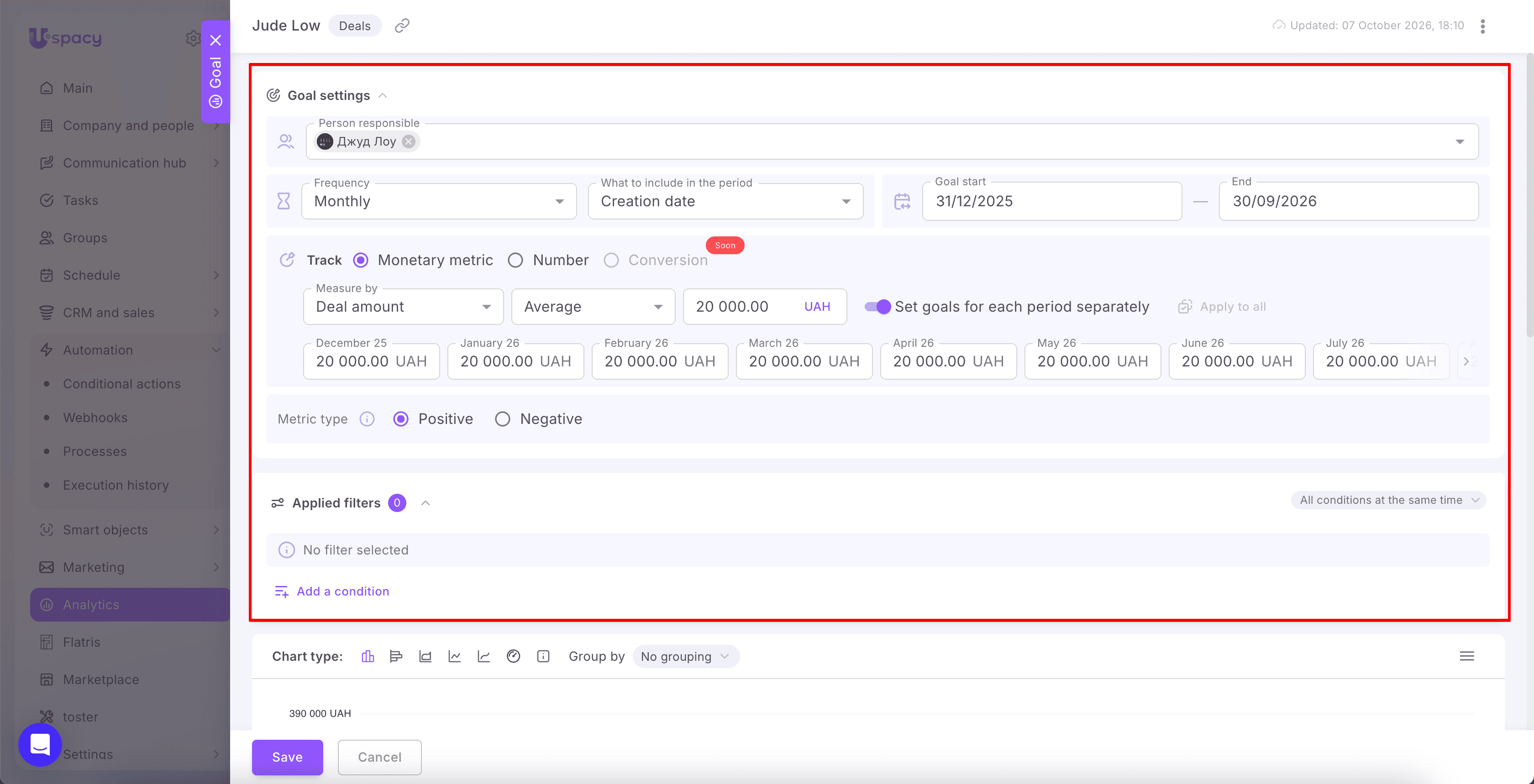Select Number tracking option

516,260
